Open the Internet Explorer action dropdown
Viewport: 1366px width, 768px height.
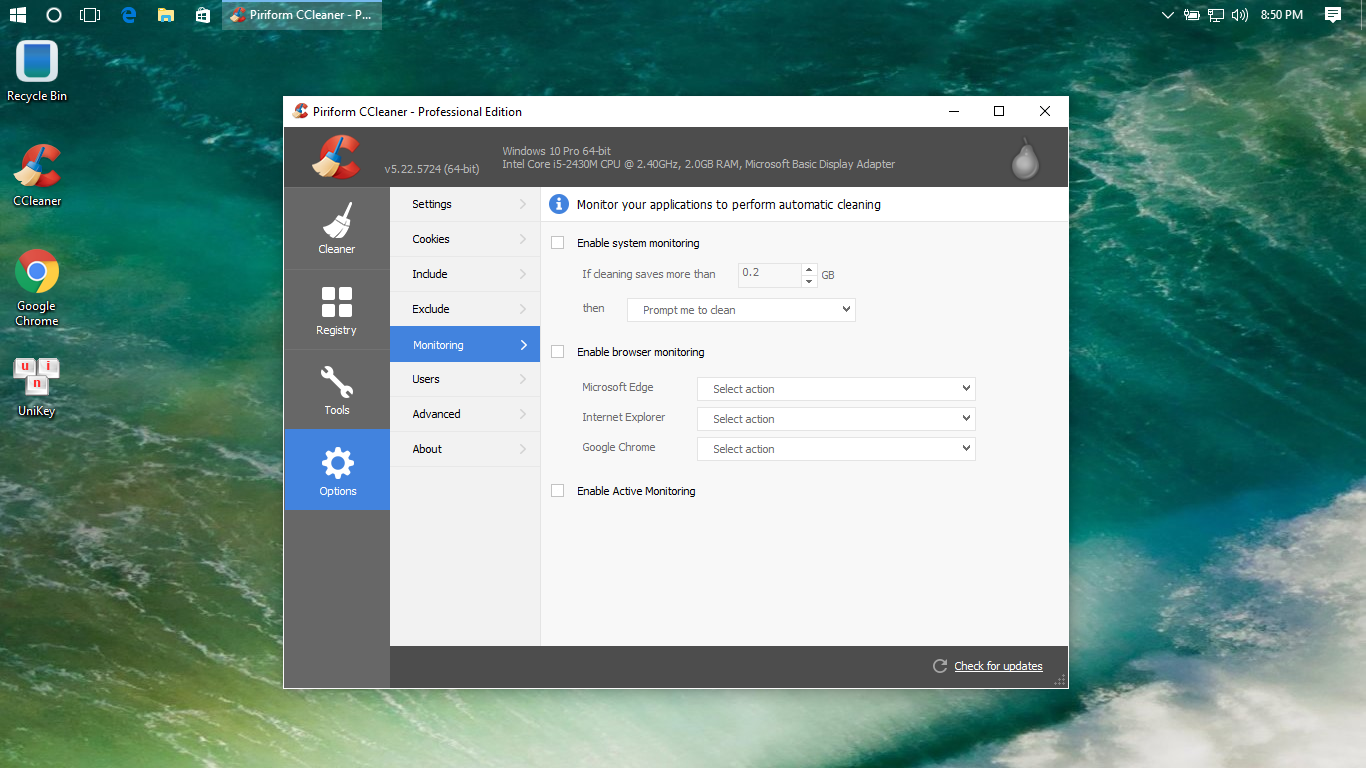pos(836,419)
